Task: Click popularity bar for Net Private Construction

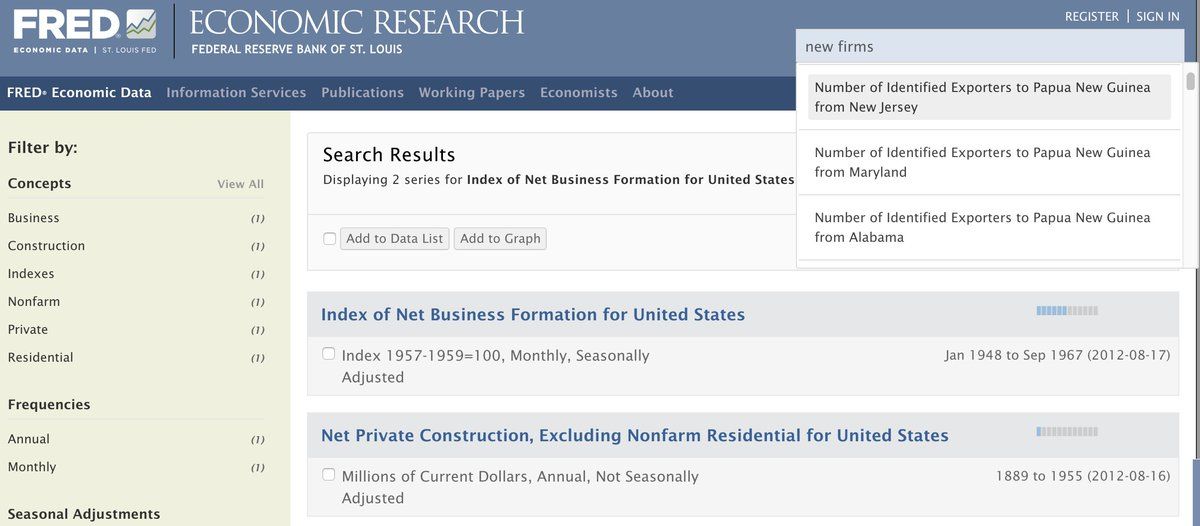Action: click(x=1067, y=432)
